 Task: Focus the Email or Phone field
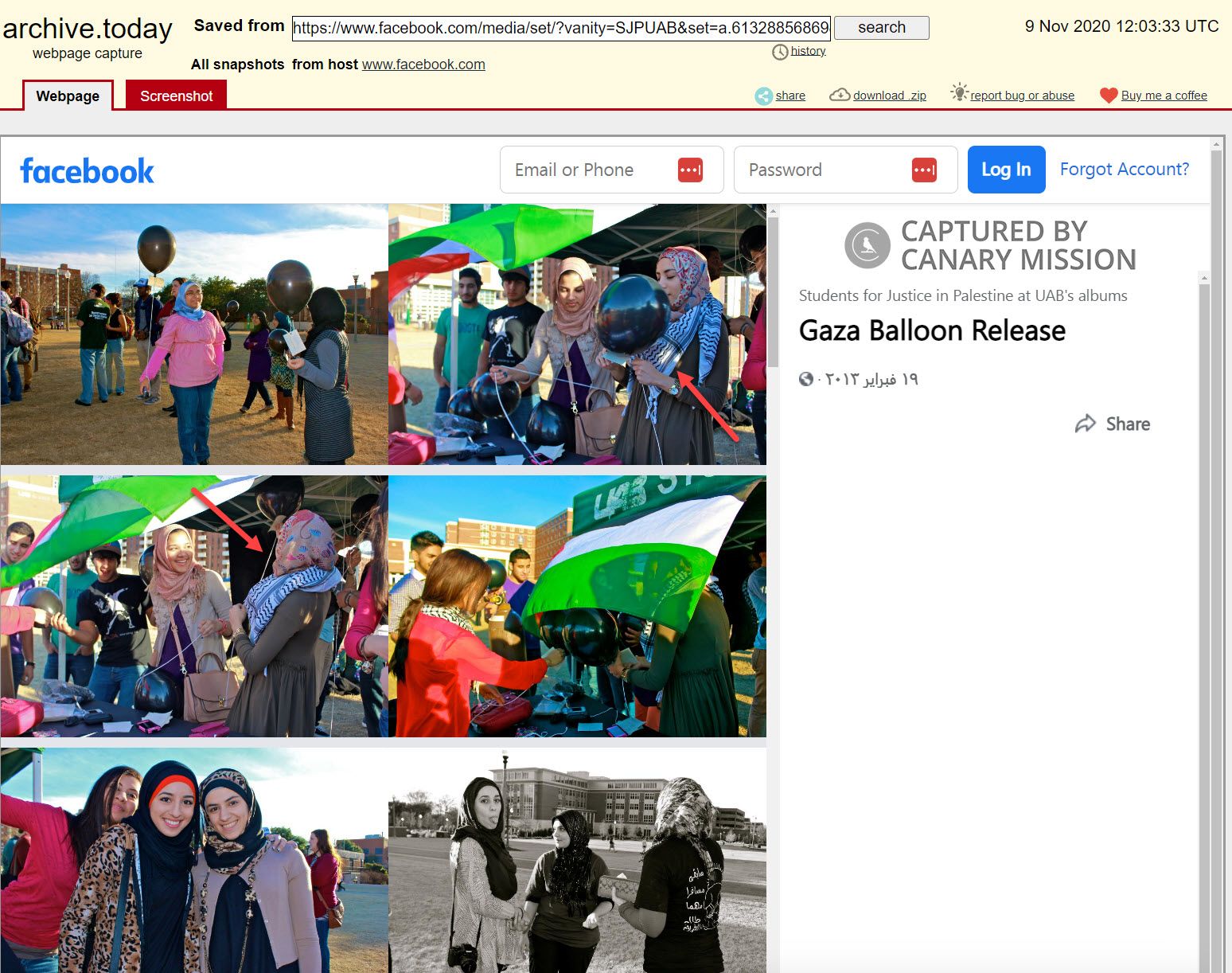[x=589, y=170]
